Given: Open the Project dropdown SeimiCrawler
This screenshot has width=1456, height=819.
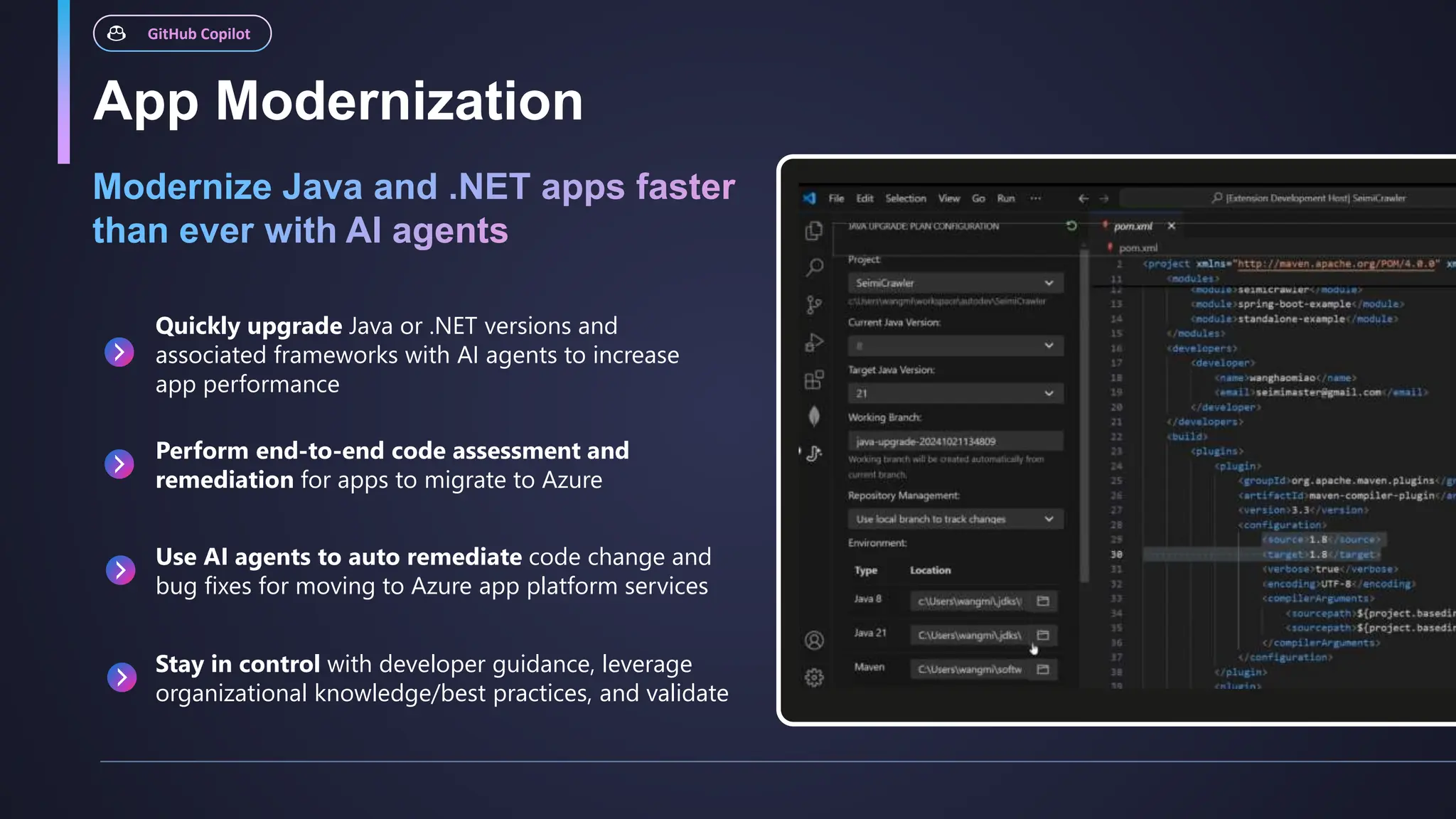Looking at the screenshot, I should (x=955, y=283).
